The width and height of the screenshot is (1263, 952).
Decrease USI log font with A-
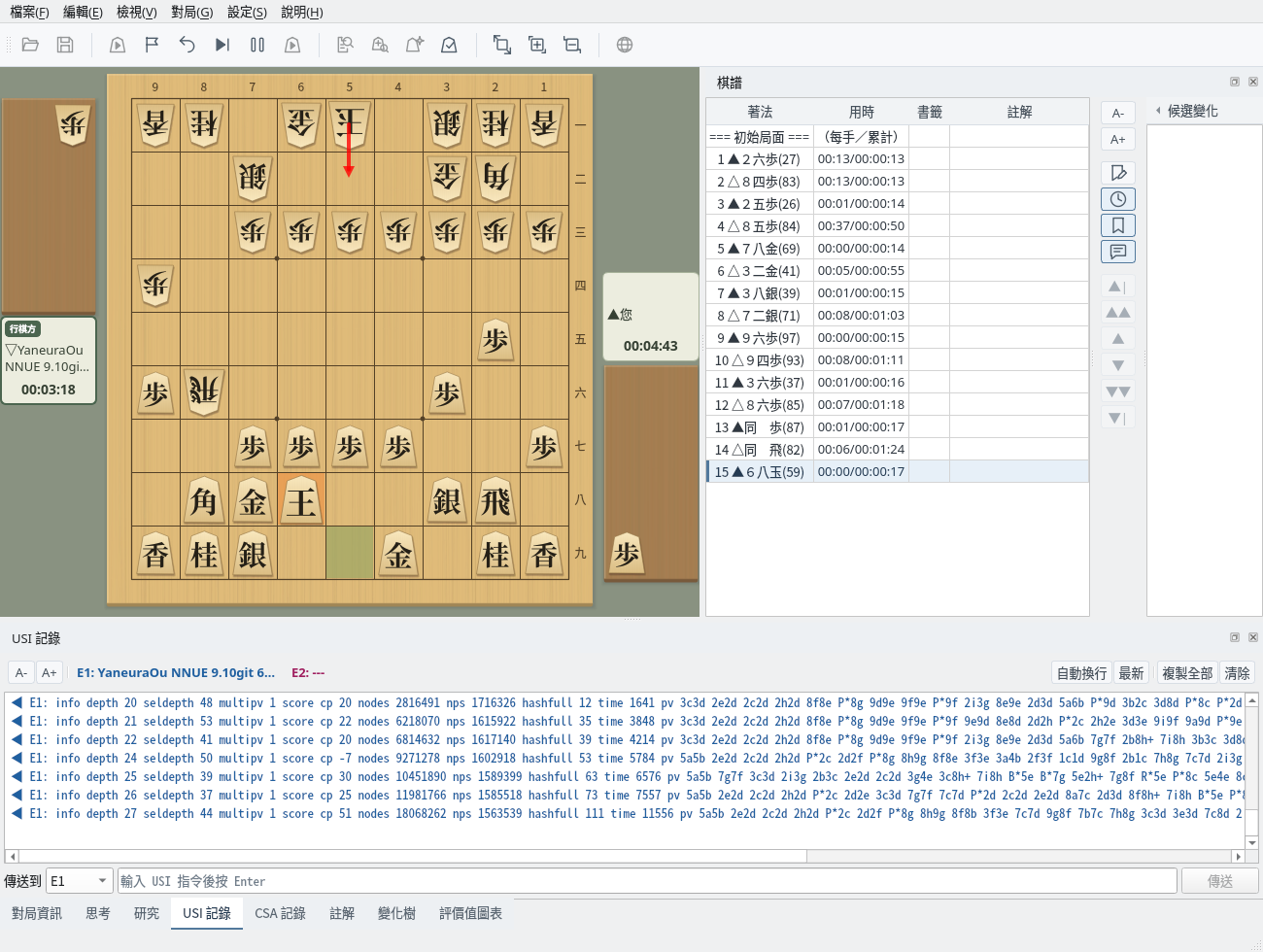(21, 672)
